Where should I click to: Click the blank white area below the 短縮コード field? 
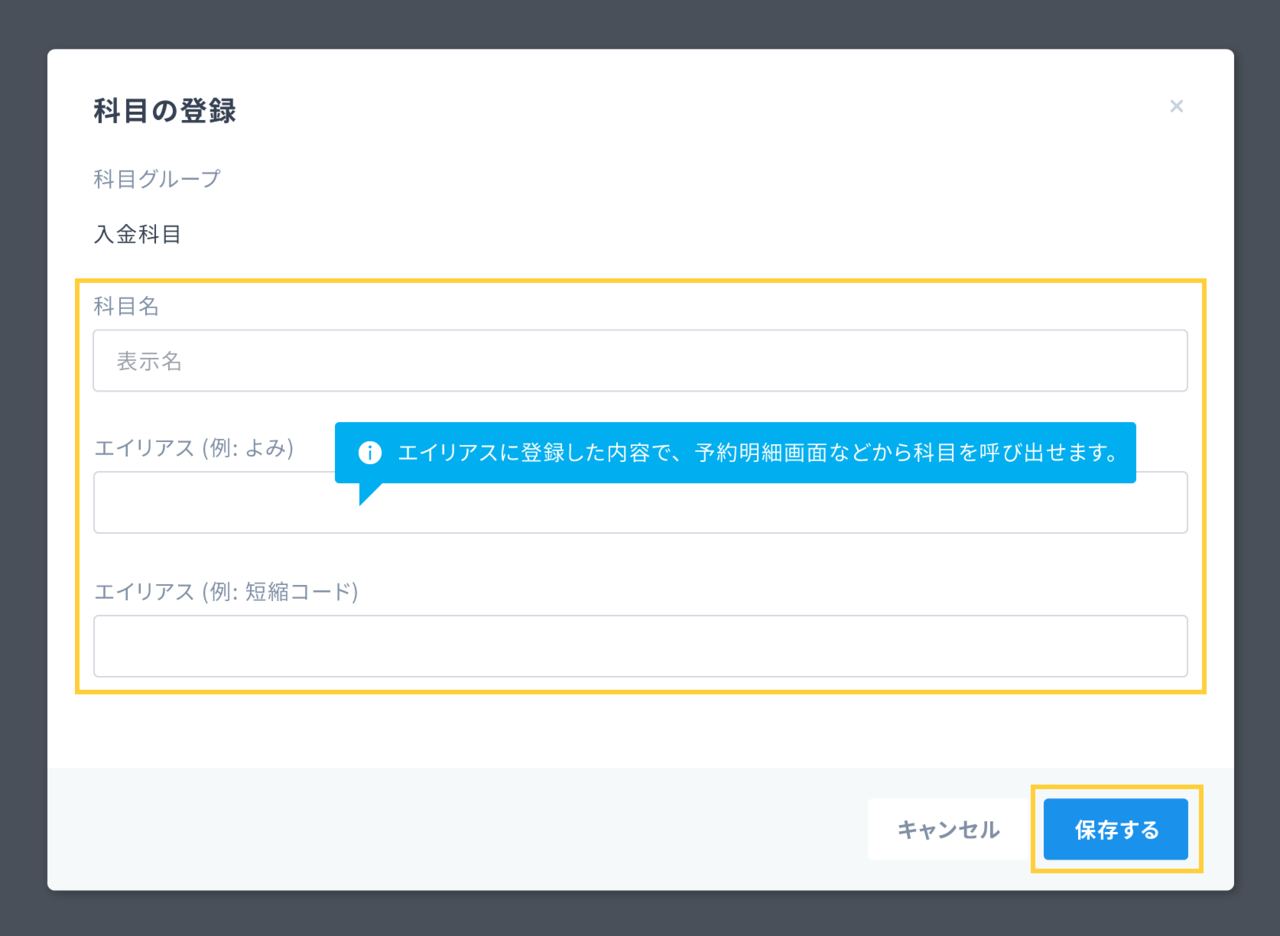pos(640,730)
